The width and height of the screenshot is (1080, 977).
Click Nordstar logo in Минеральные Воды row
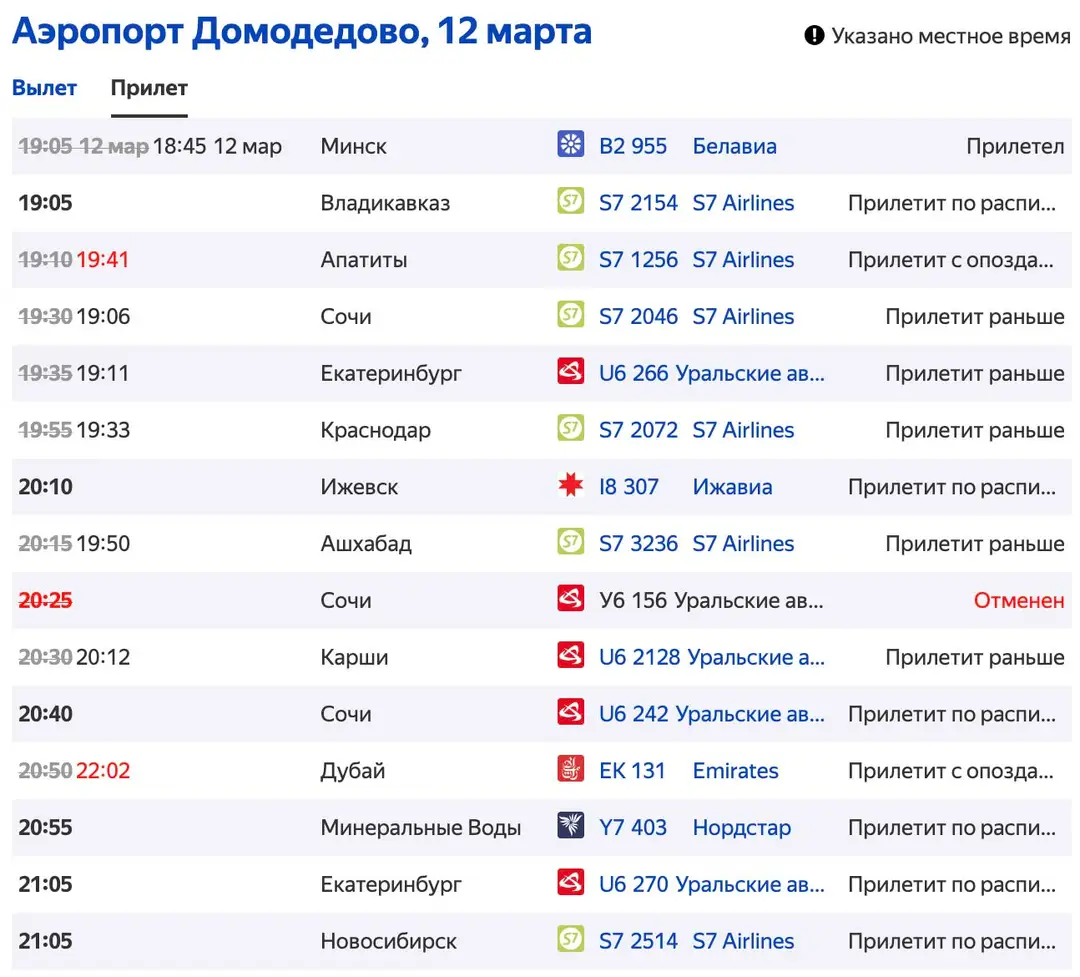pos(570,825)
